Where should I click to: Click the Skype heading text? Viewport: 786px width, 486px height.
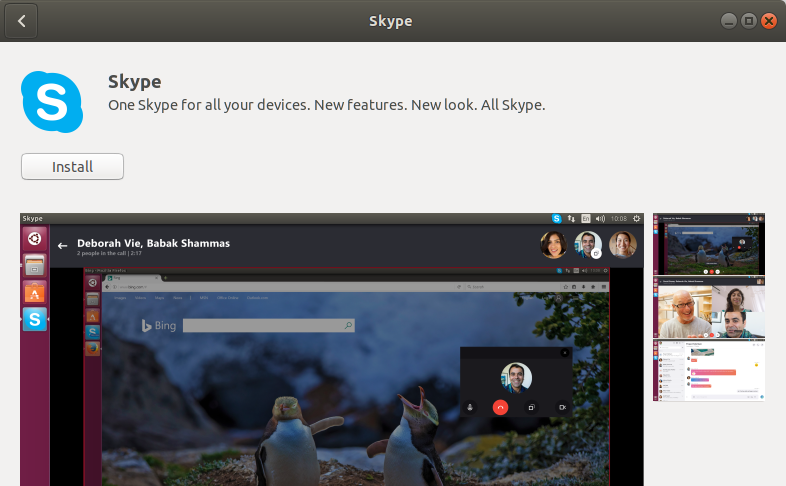(x=134, y=82)
